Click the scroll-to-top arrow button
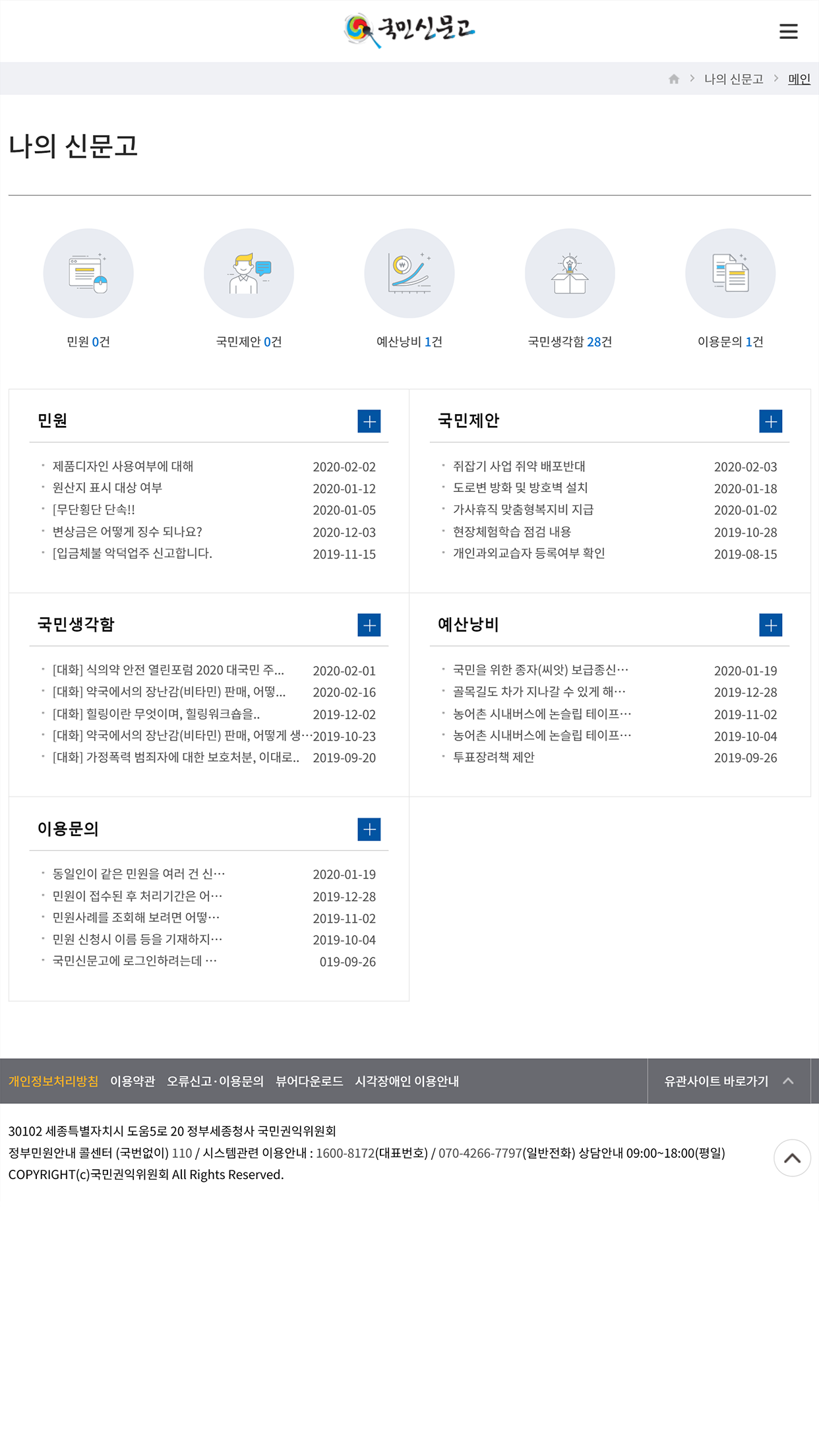819x1456 pixels. click(x=792, y=1158)
